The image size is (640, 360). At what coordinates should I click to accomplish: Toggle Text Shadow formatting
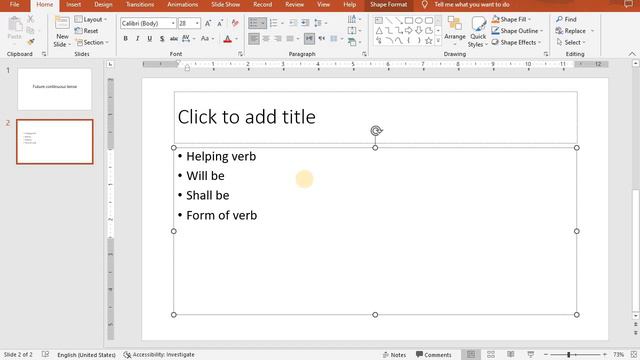(162, 38)
